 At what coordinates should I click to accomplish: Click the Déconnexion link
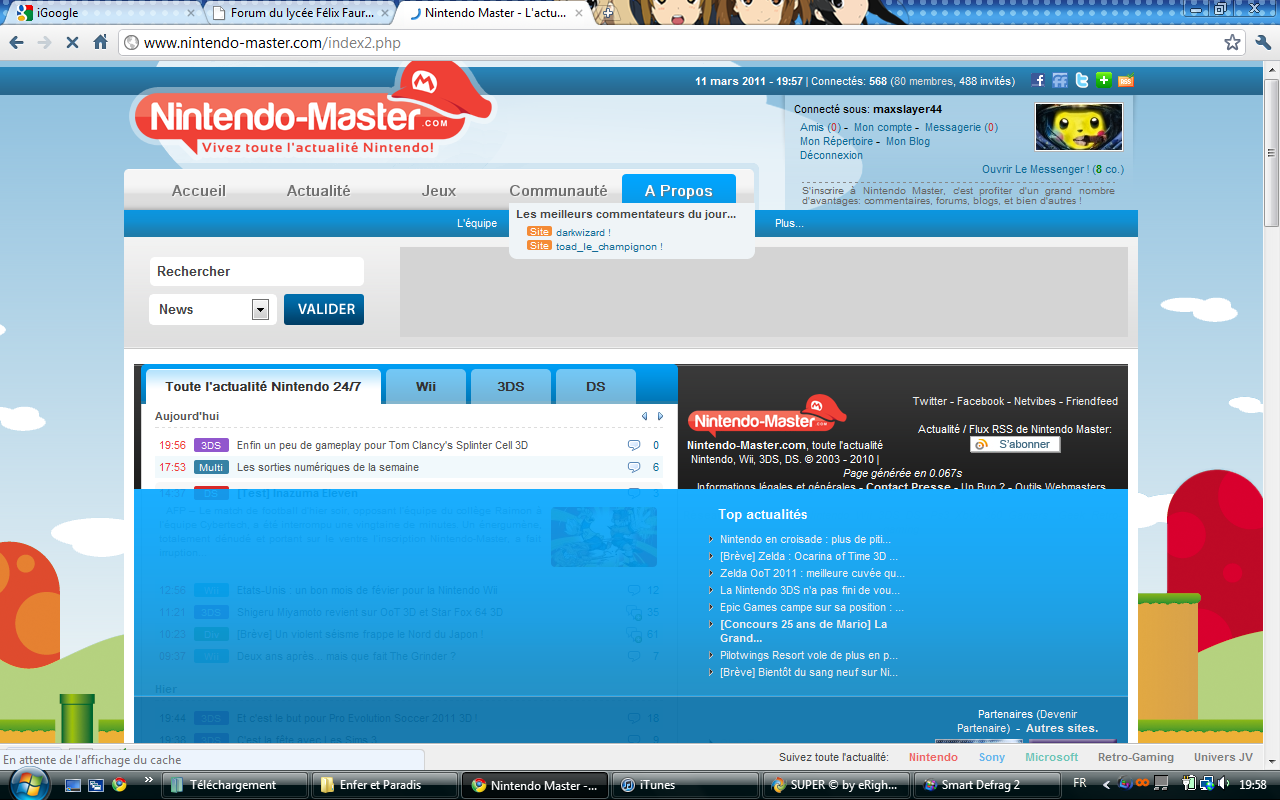[831, 155]
